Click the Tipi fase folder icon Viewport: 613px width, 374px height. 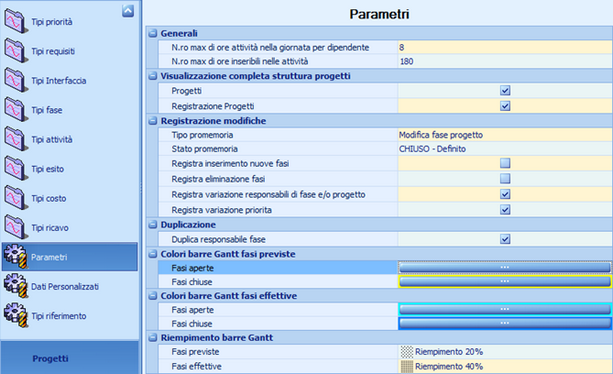(16, 109)
